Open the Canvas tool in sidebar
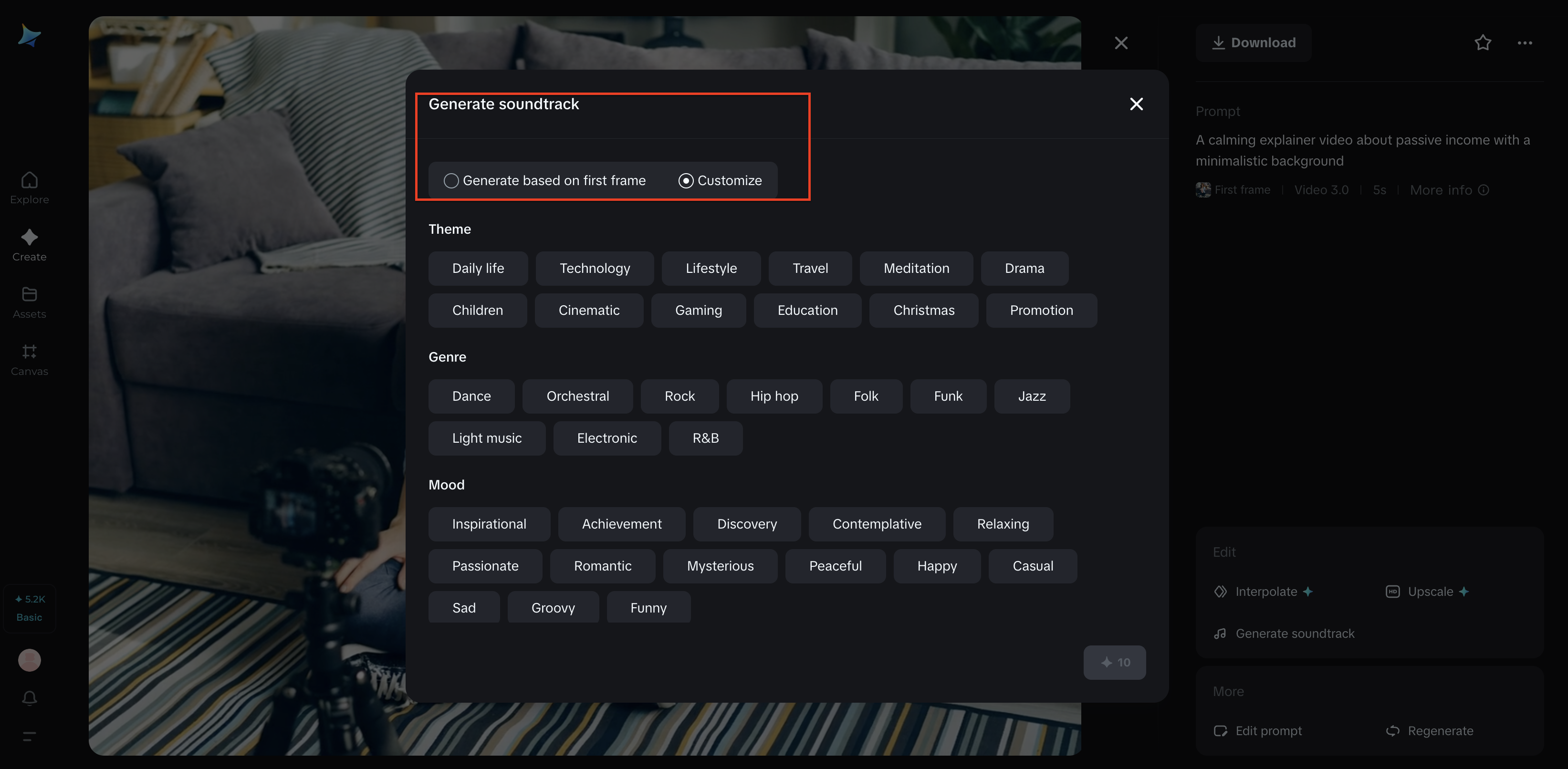Screen dimensions: 1568x769 click(29, 352)
